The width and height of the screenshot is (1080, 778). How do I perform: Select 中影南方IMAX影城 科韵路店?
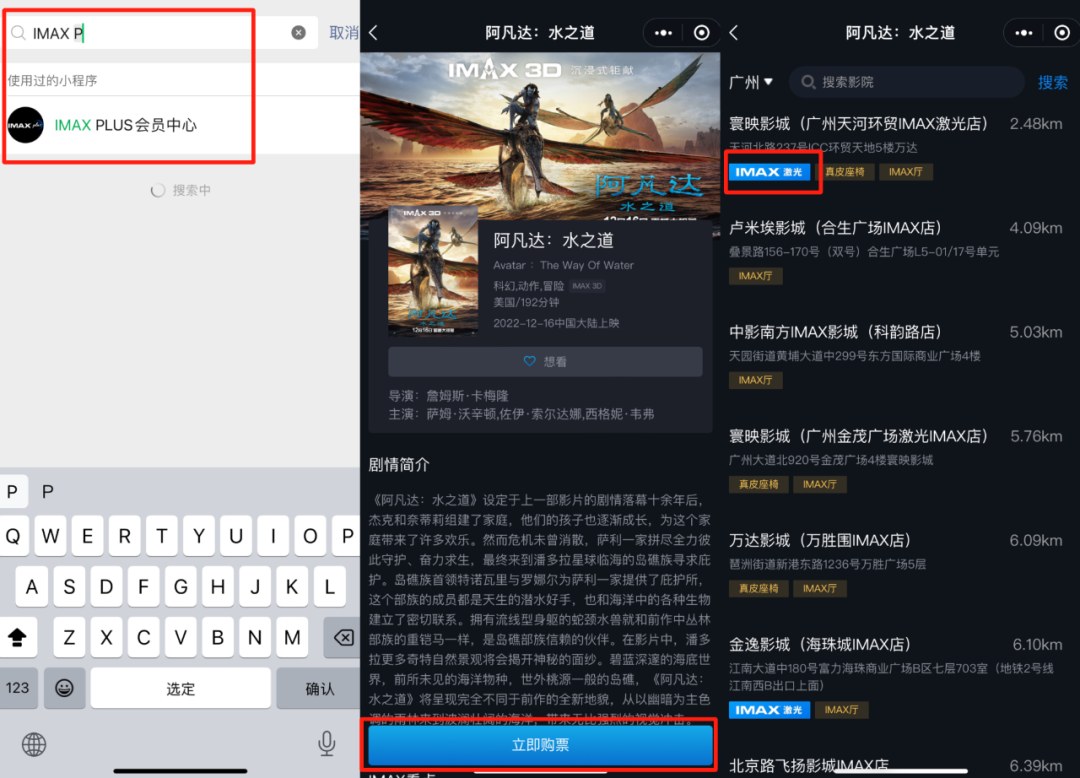click(835, 332)
